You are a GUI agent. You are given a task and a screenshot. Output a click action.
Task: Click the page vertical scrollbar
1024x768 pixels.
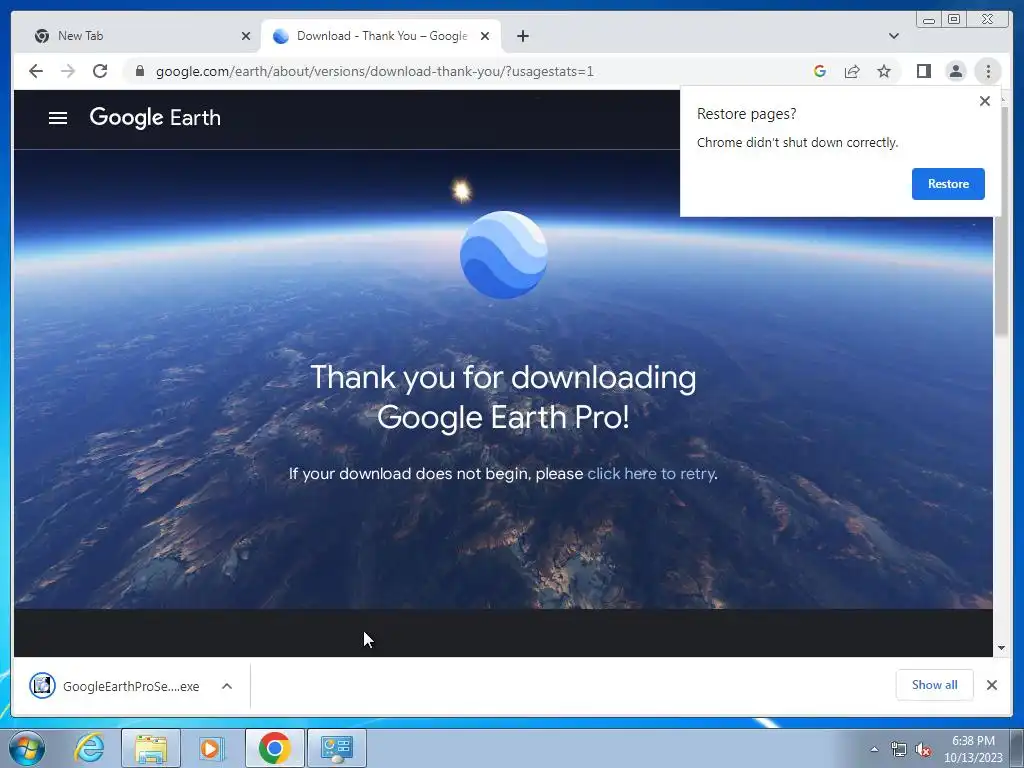click(x=1001, y=222)
